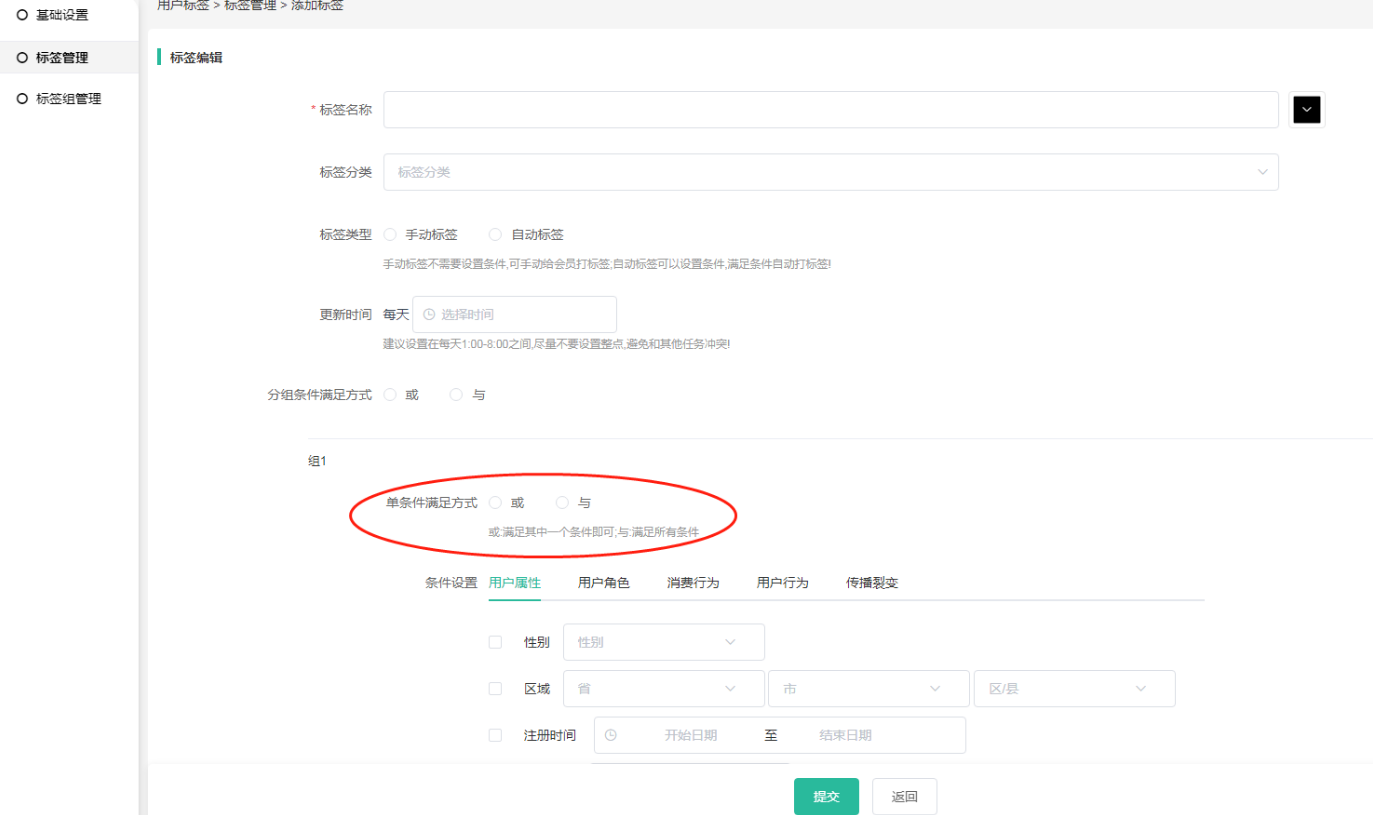This screenshot has width=1373, height=815.
Task: Switch to the 消费行为 tab
Action: 693,583
